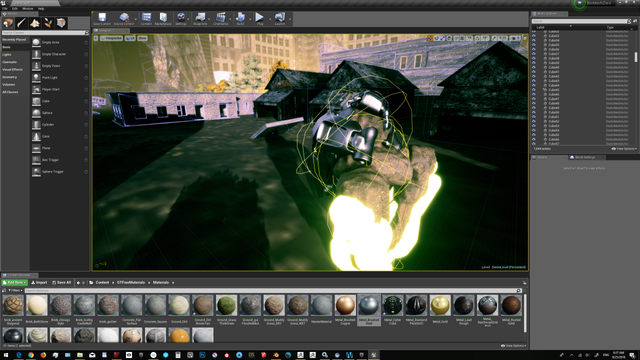Viewport: 640px width, 360px height.
Task: Expand the Cinematics dropdown arrow
Action: click(231, 19)
